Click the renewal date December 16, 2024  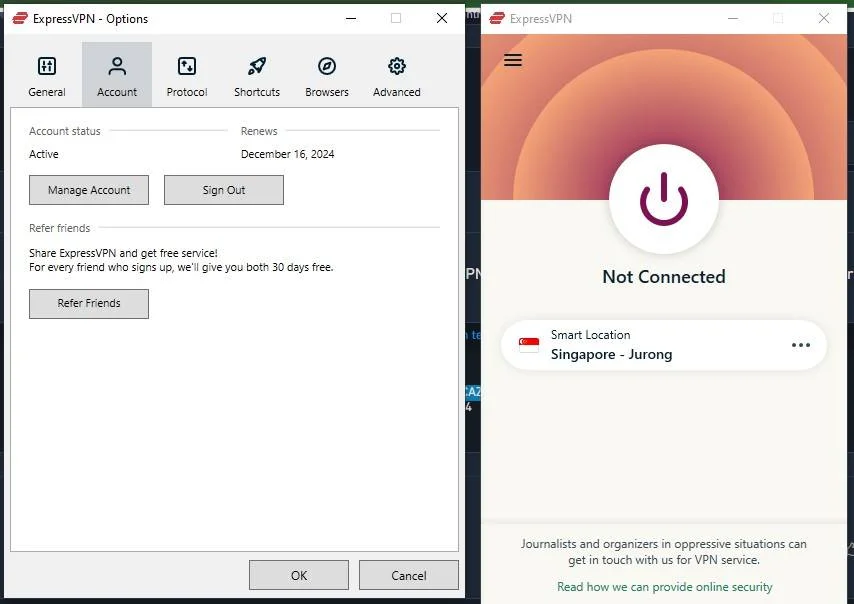coord(288,154)
